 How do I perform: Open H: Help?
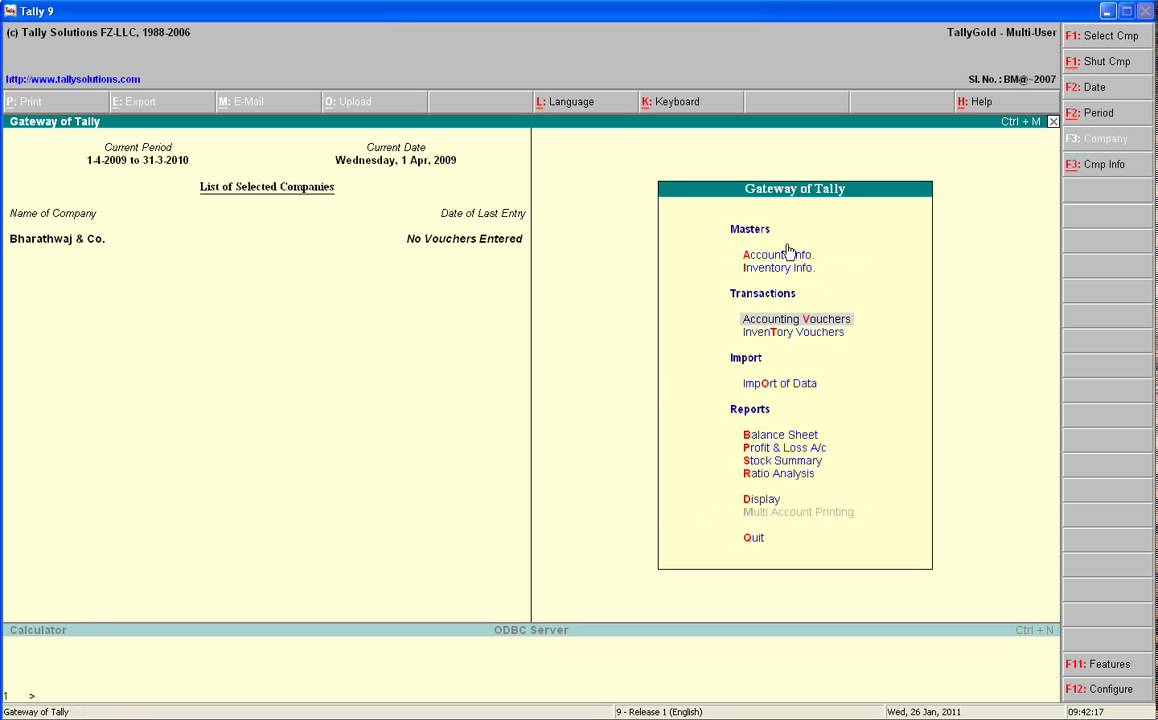coord(1007,102)
